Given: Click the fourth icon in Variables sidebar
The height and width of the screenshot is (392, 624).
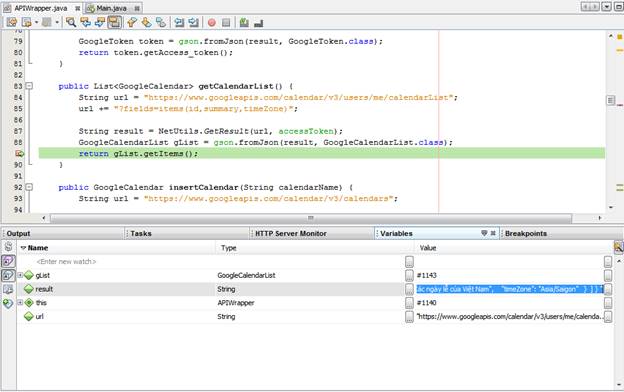Looking at the screenshot, I should tap(8, 289).
